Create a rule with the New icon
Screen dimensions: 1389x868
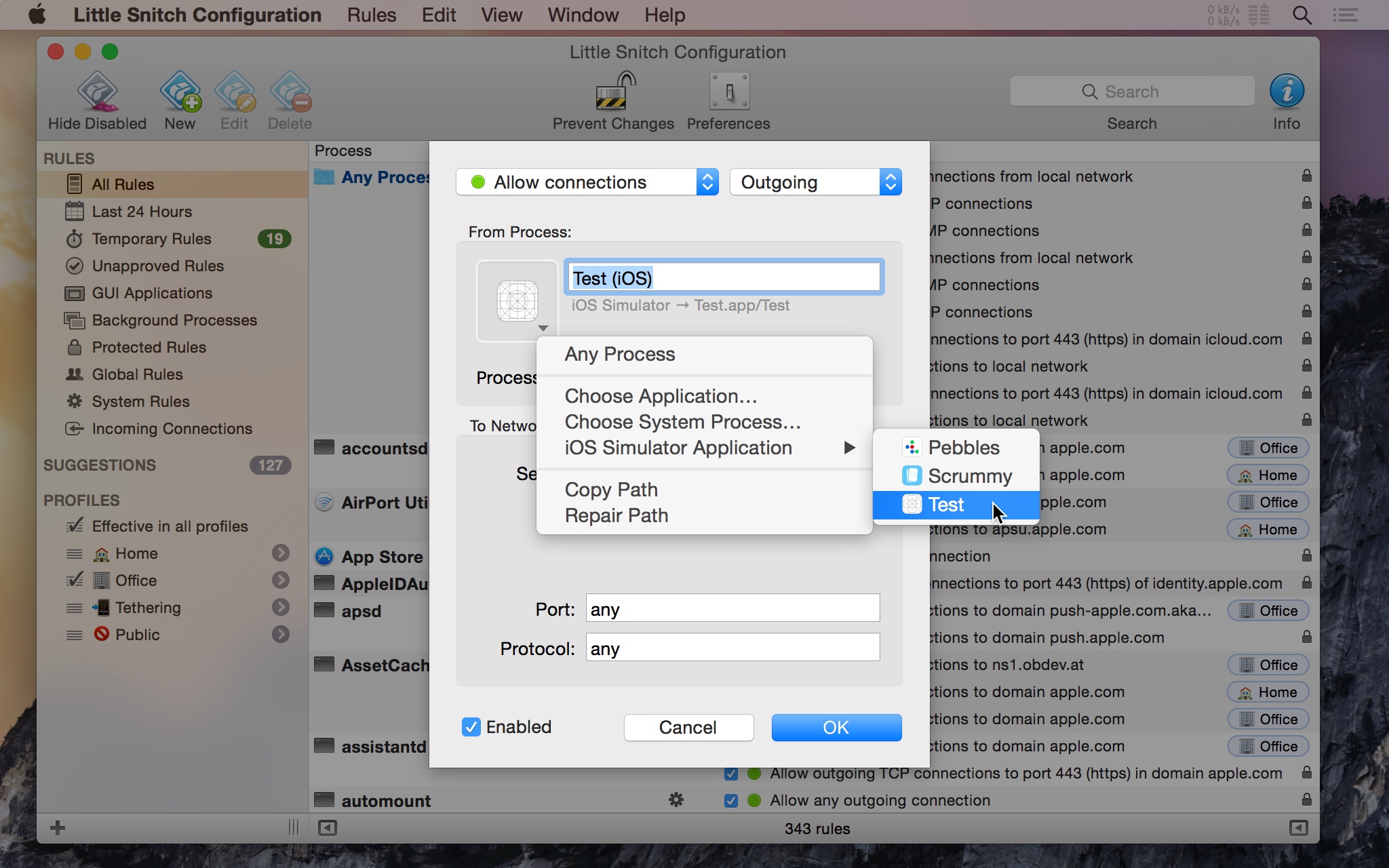[x=180, y=92]
